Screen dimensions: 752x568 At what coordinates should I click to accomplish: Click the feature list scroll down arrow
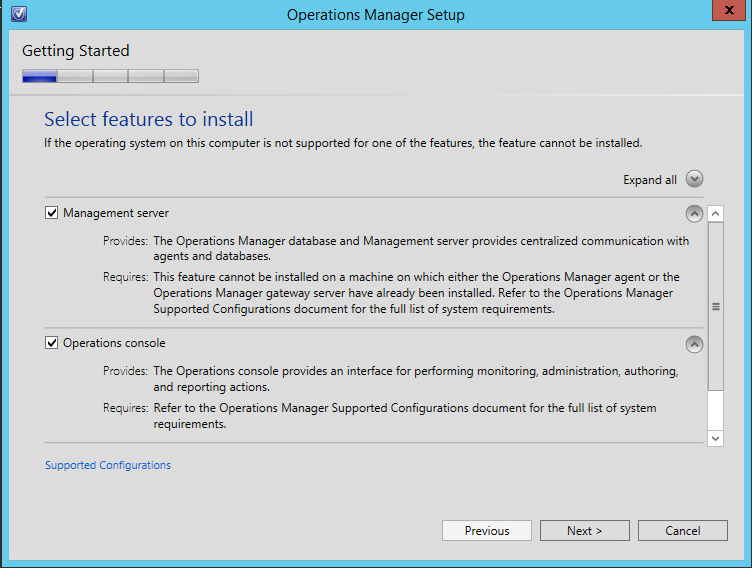point(716,438)
